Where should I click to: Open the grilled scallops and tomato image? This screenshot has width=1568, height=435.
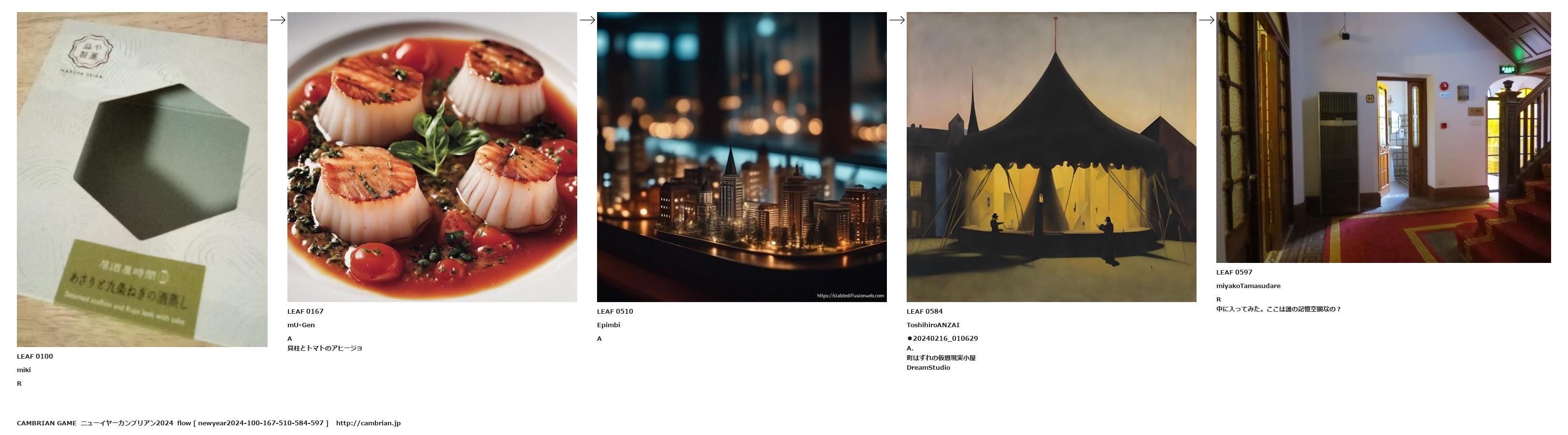click(432, 157)
